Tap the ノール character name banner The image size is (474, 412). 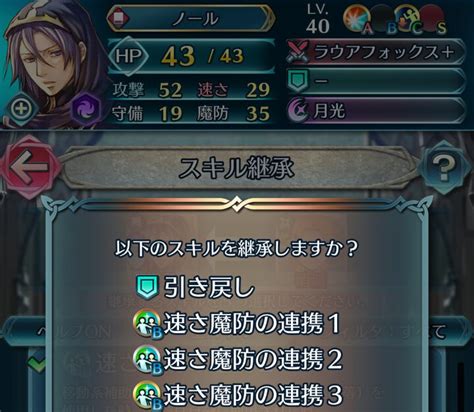click(x=191, y=18)
